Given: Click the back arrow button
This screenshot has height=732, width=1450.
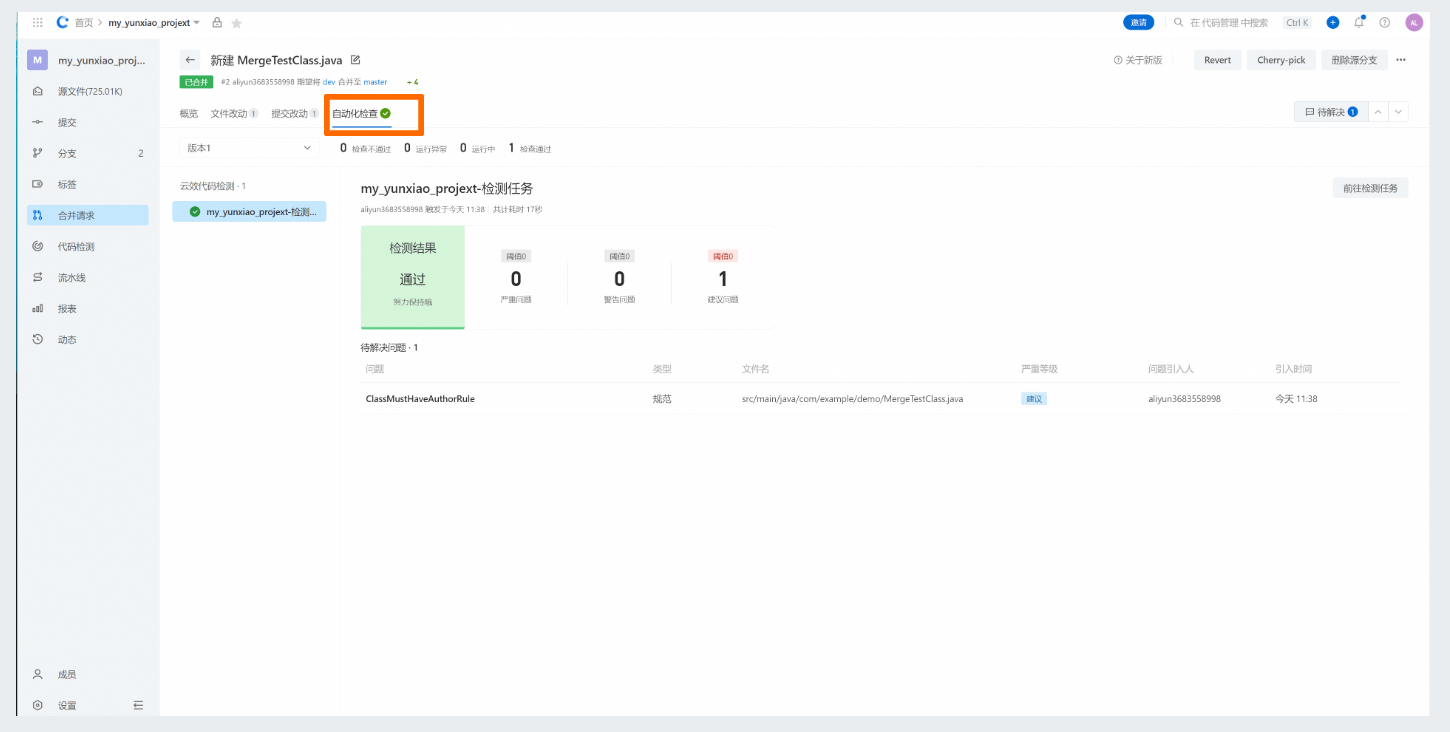Looking at the screenshot, I should 190,60.
